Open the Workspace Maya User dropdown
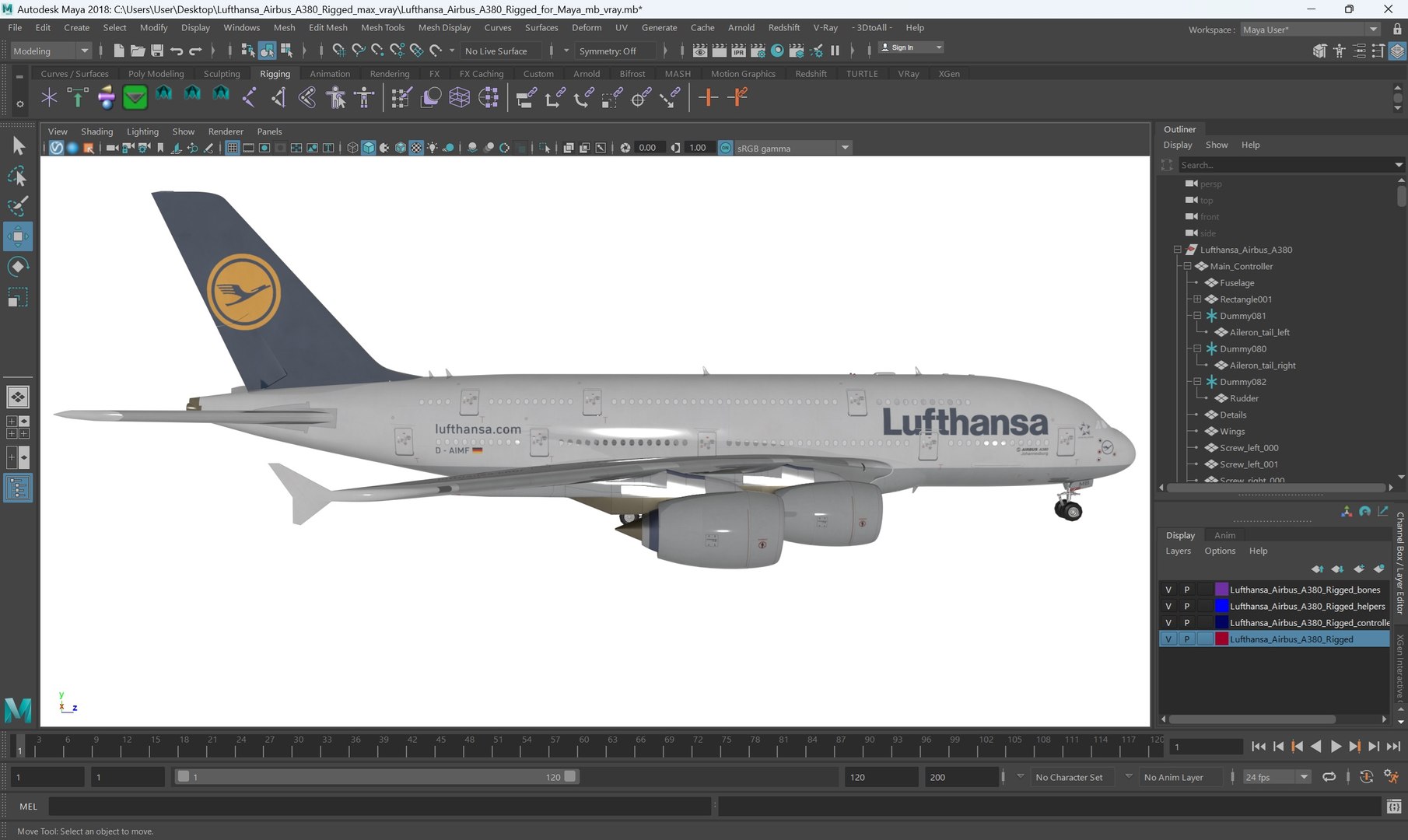The height and width of the screenshot is (840, 1408). pos(1310,30)
